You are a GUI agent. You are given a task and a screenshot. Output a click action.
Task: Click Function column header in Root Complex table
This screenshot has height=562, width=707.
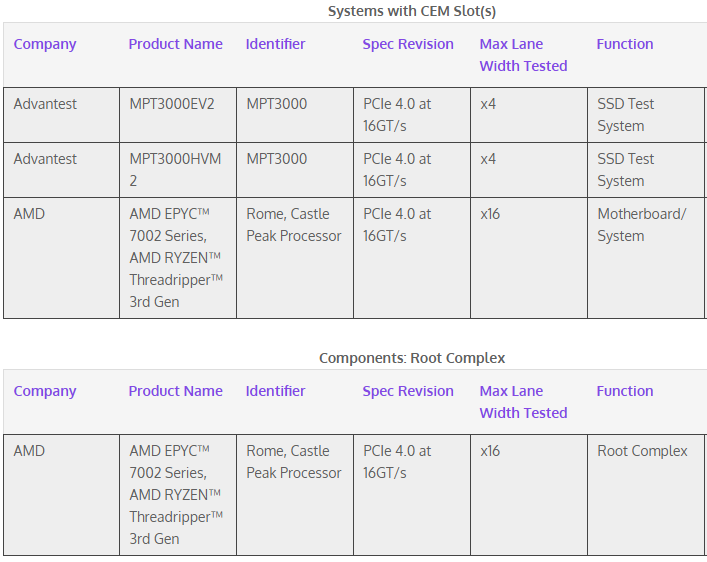pyautogui.click(x=625, y=391)
